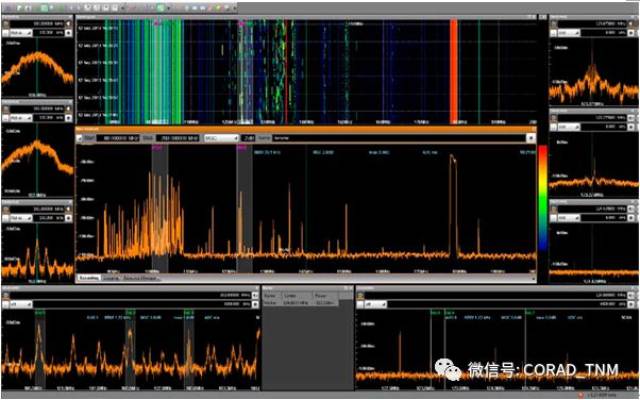Click the icon right of the Name field
Image resolution: width=640 pixels, height=400 pixels.
click(531, 138)
